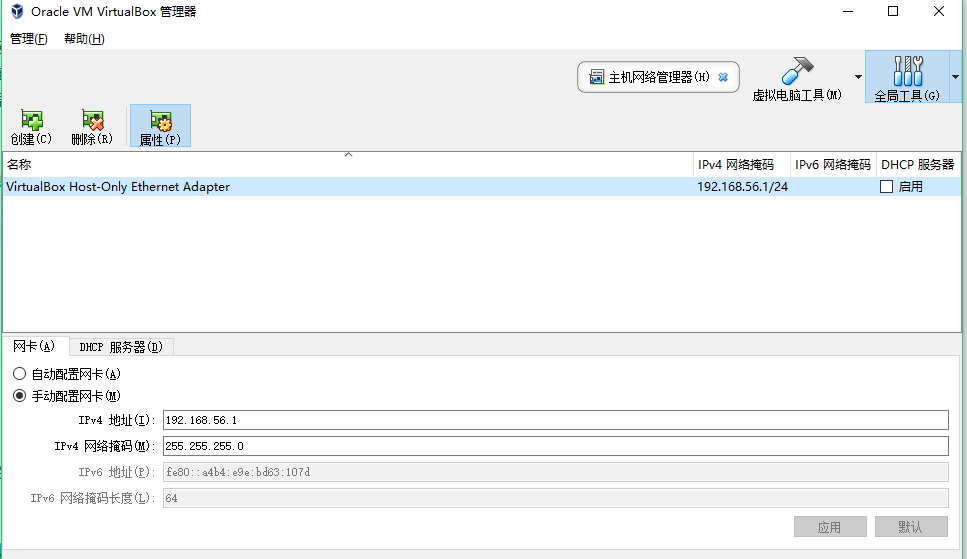The height and width of the screenshot is (559, 967).
Task: Sort by IPv4 网络掩码 column header
Action: point(741,165)
